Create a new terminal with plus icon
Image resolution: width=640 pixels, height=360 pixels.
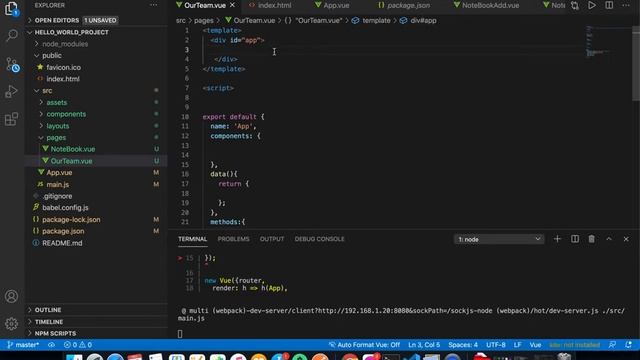[557, 239]
